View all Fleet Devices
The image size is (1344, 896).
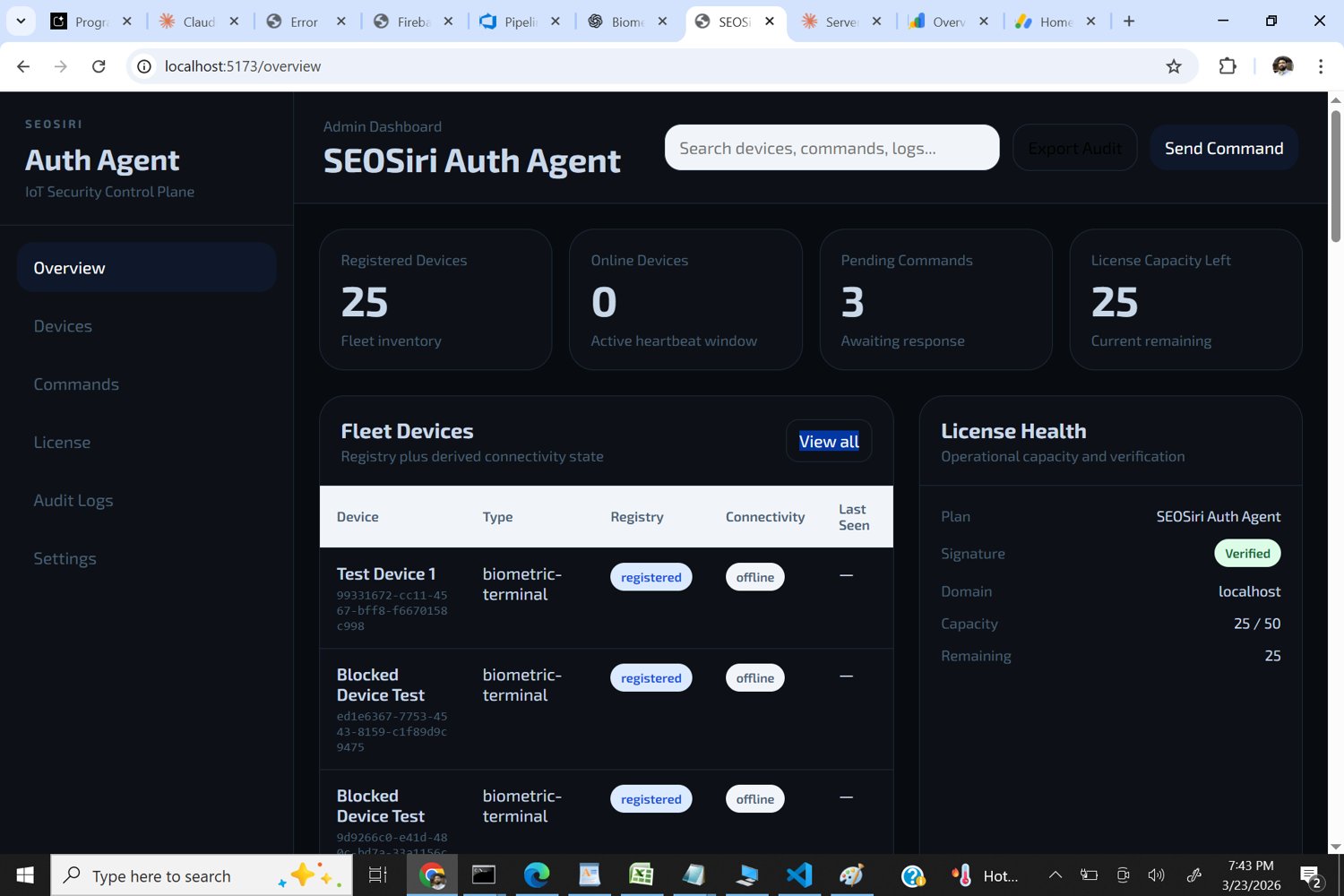click(828, 440)
